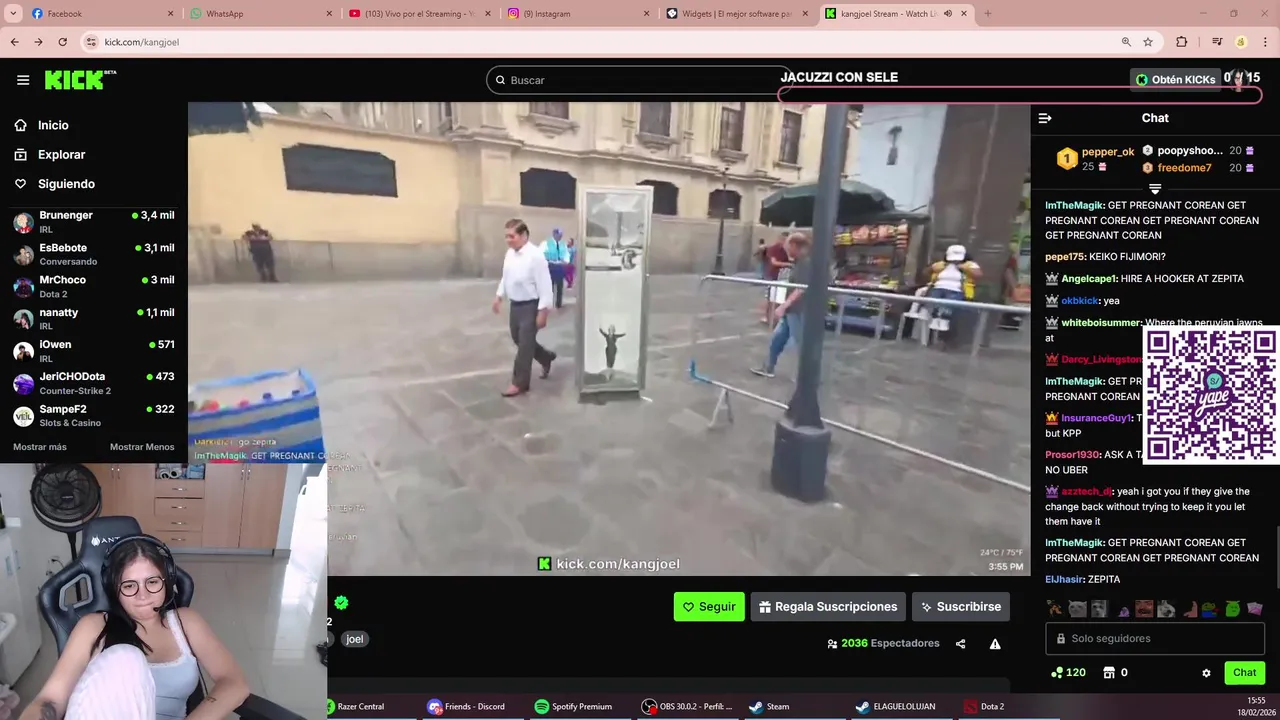
Task: Open MrChoco's channel in sidebar
Action: coord(94,286)
